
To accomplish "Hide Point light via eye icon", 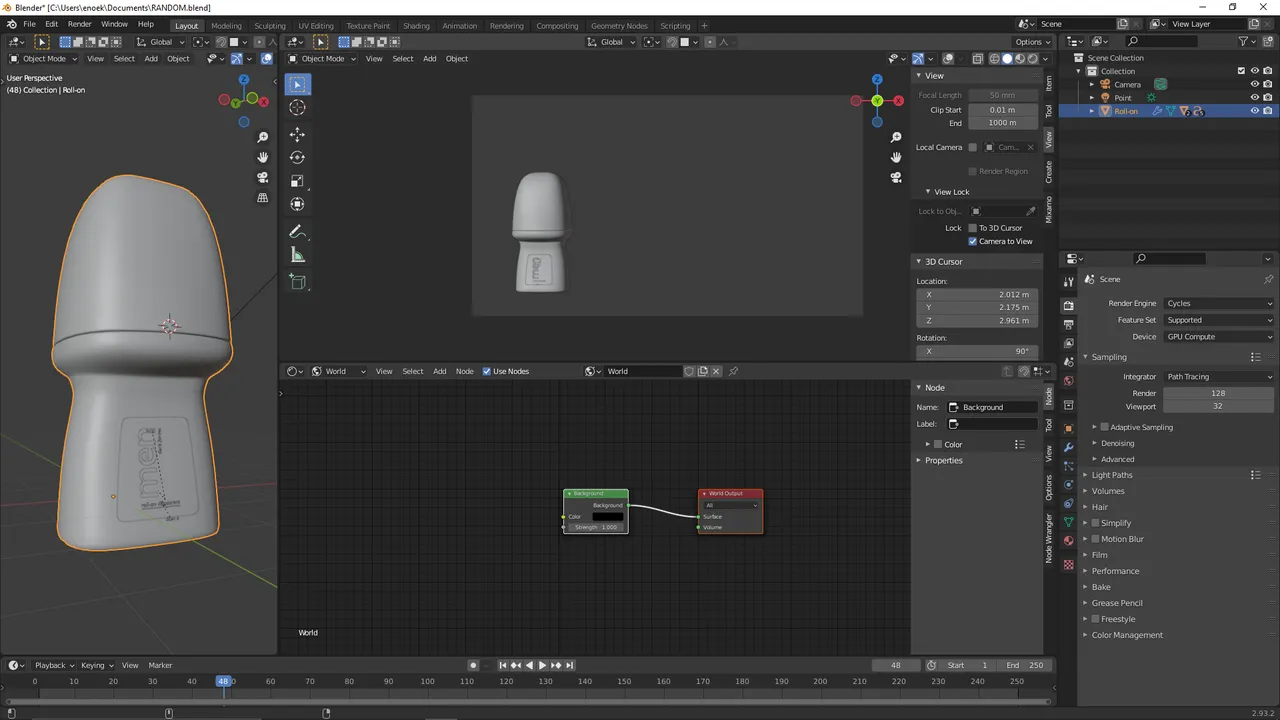I will 1255,98.
